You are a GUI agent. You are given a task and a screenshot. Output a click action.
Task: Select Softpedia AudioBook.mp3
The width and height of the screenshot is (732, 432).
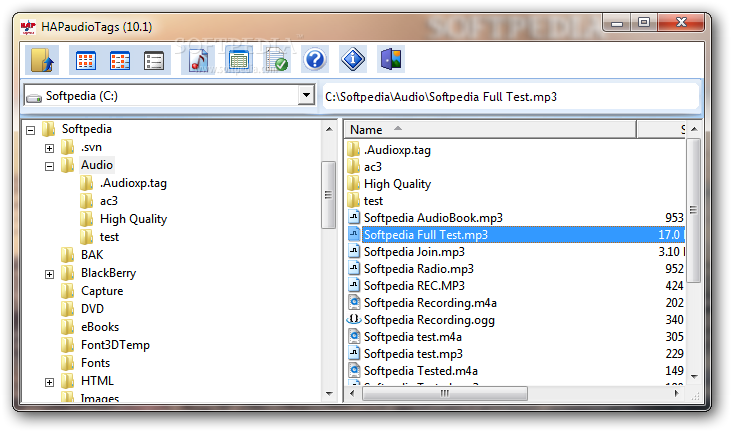point(433,218)
